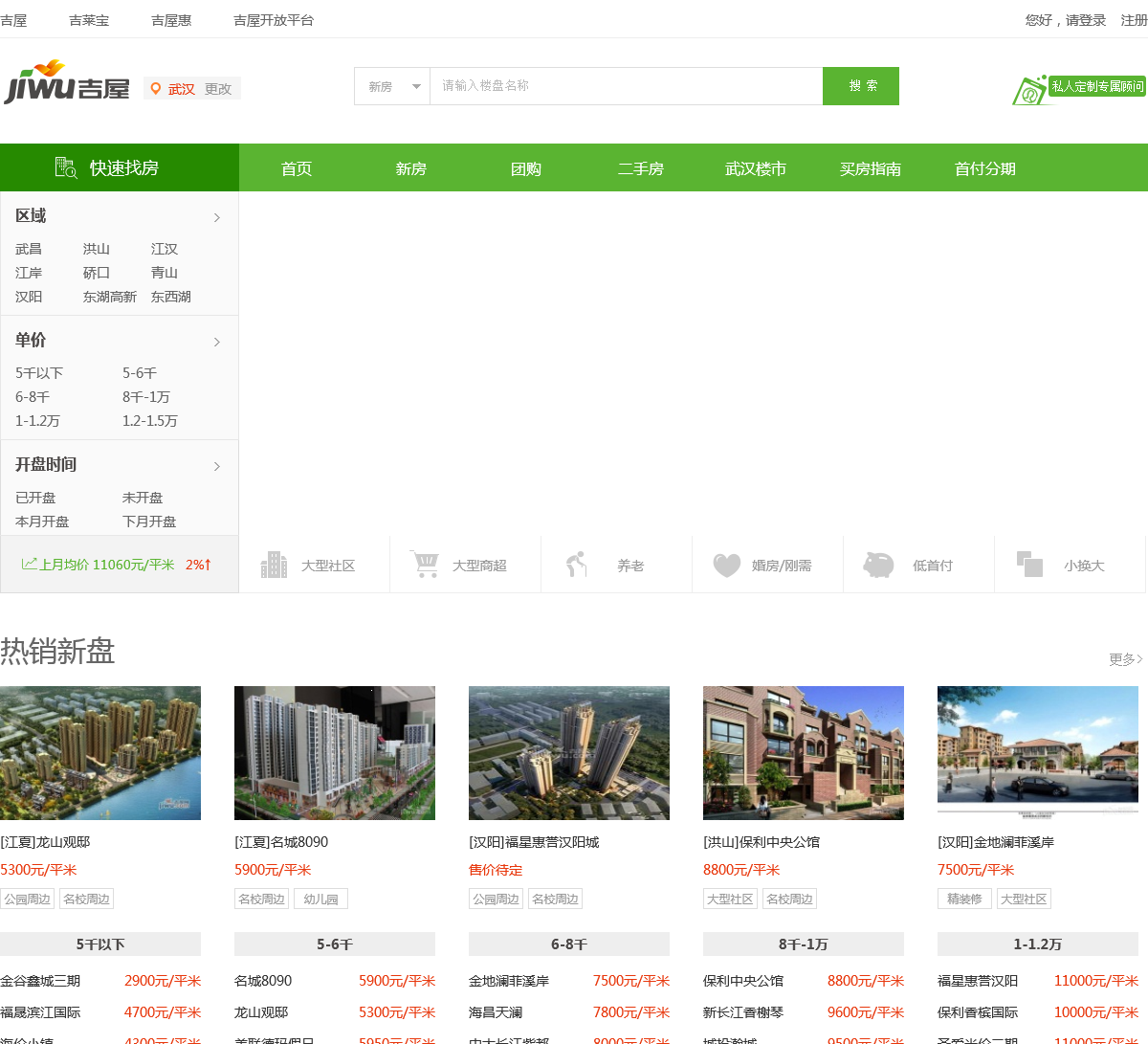Open the 名城8090 property thumbnail
This screenshot has width=1148, height=1044.
coord(335,753)
